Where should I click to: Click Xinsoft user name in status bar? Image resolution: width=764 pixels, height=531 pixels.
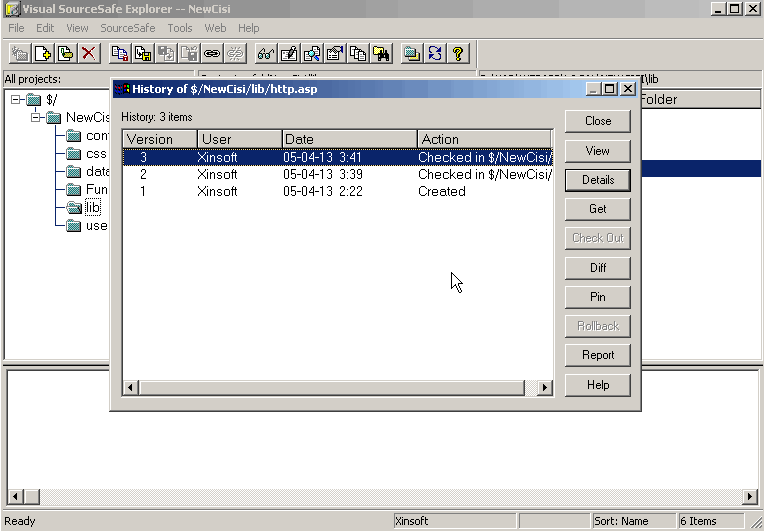point(454,521)
